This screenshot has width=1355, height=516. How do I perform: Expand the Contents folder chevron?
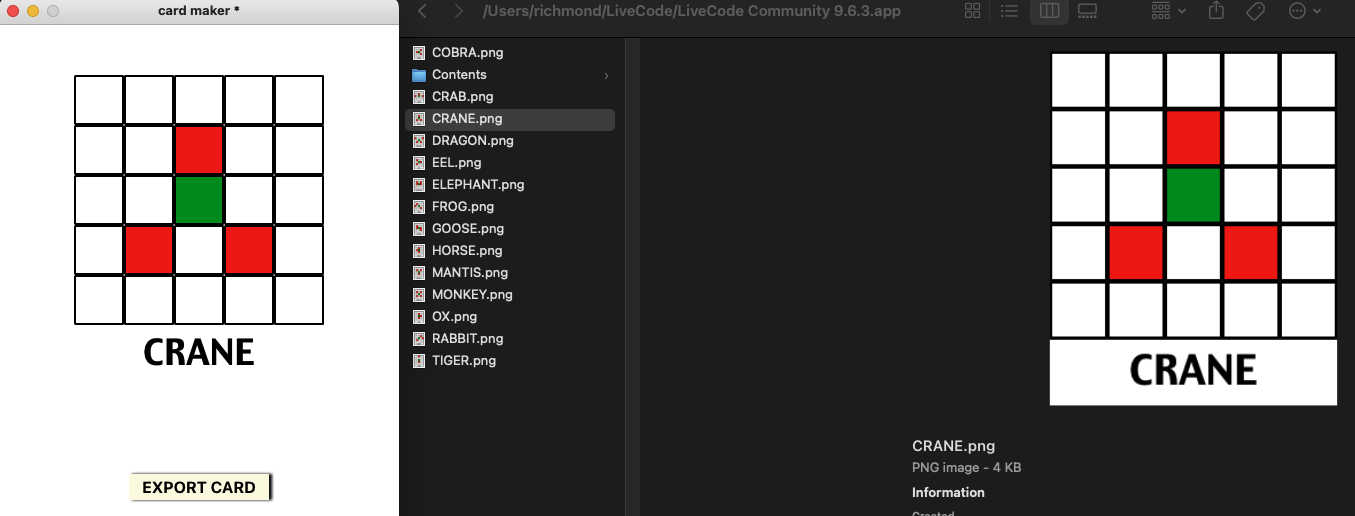[606, 75]
